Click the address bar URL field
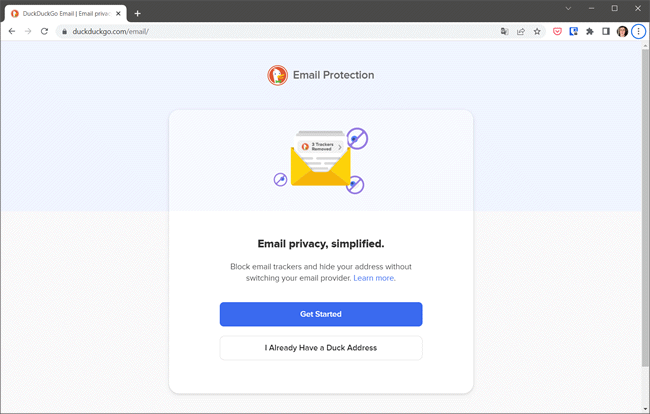This screenshot has width=650, height=414. coord(280,31)
